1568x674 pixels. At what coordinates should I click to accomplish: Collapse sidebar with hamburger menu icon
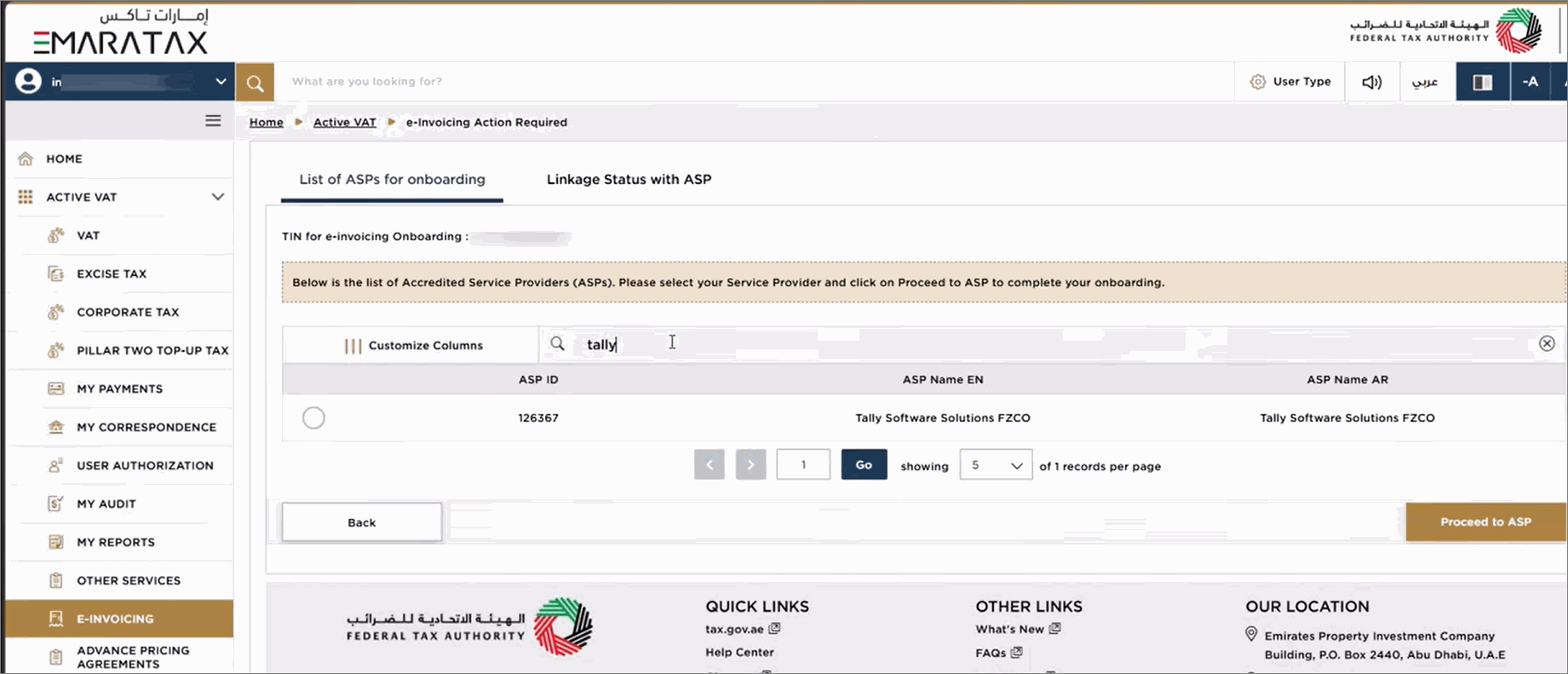tap(213, 121)
